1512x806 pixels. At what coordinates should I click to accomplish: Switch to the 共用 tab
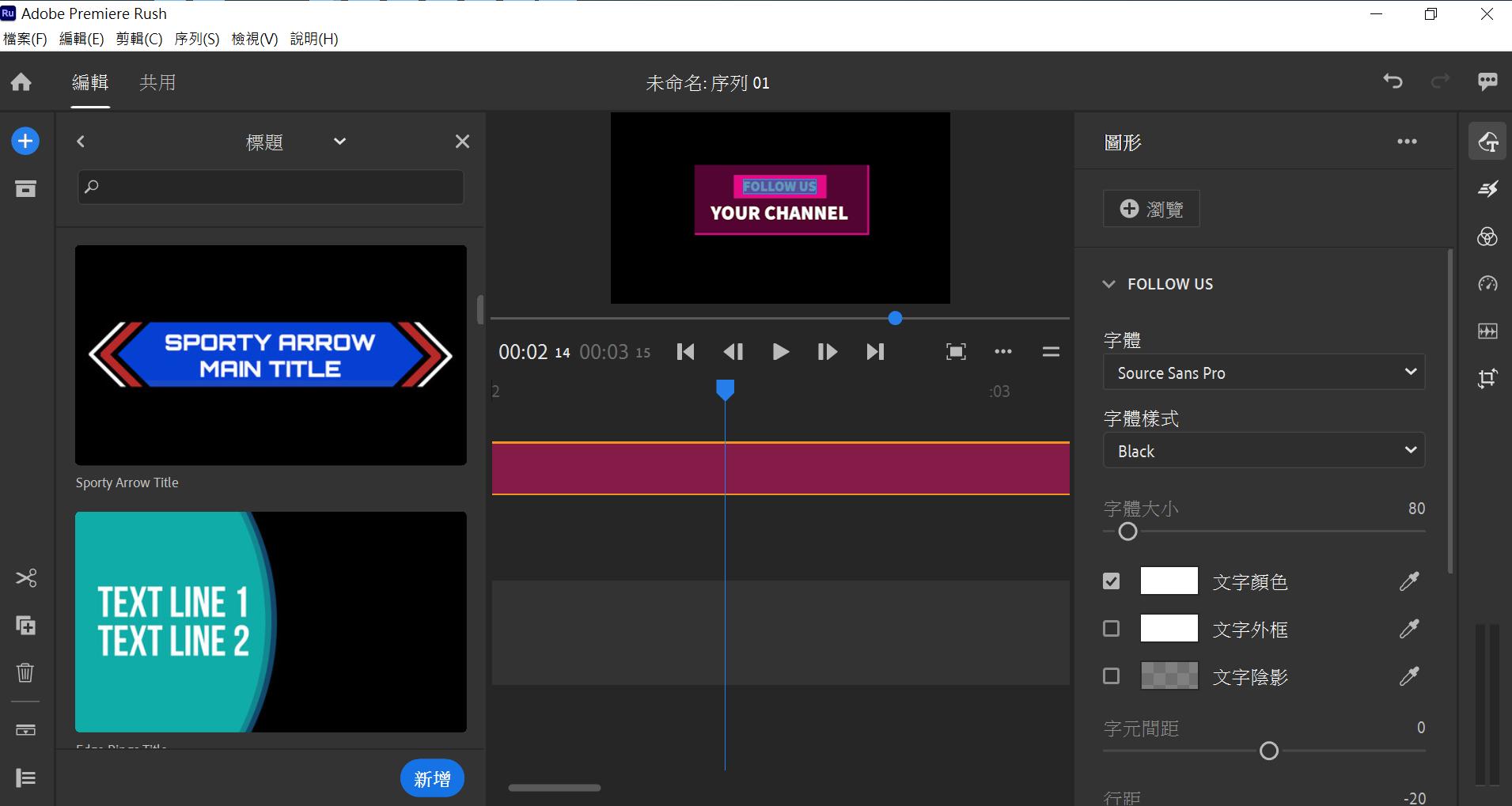click(x=157, y=82)
